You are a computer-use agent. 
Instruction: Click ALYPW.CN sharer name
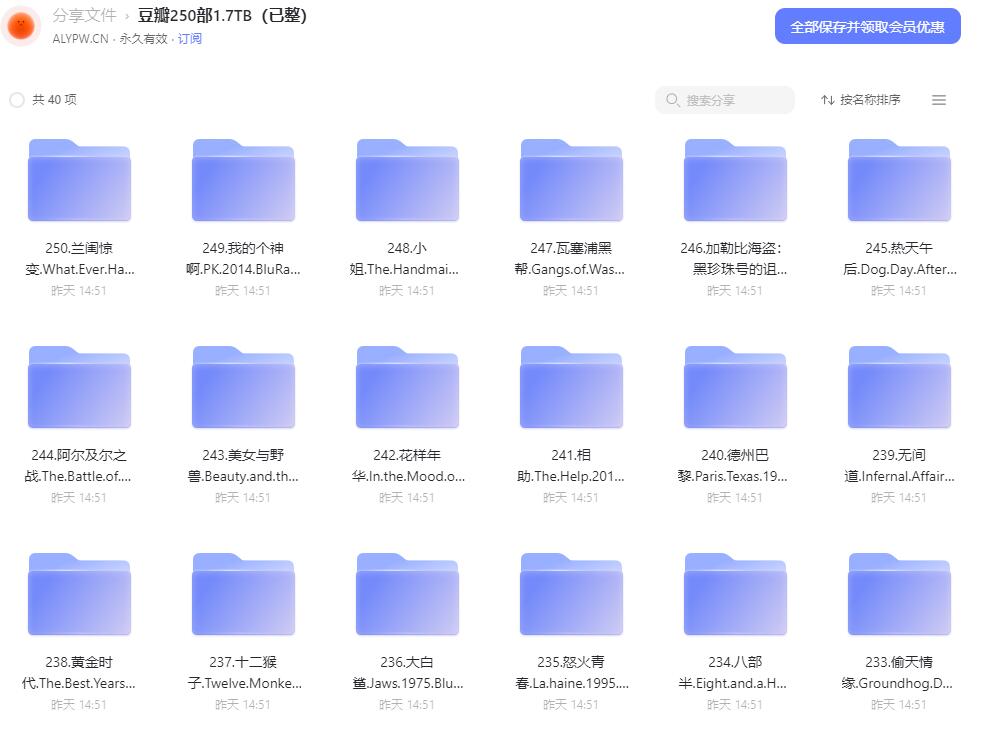(x=80, y=39)
